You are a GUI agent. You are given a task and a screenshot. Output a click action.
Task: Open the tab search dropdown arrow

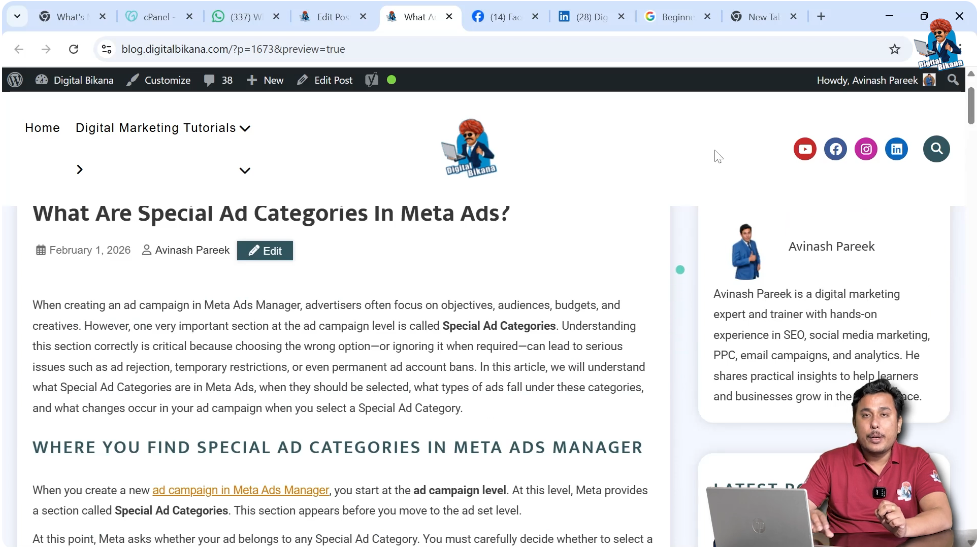coord(17,17)
